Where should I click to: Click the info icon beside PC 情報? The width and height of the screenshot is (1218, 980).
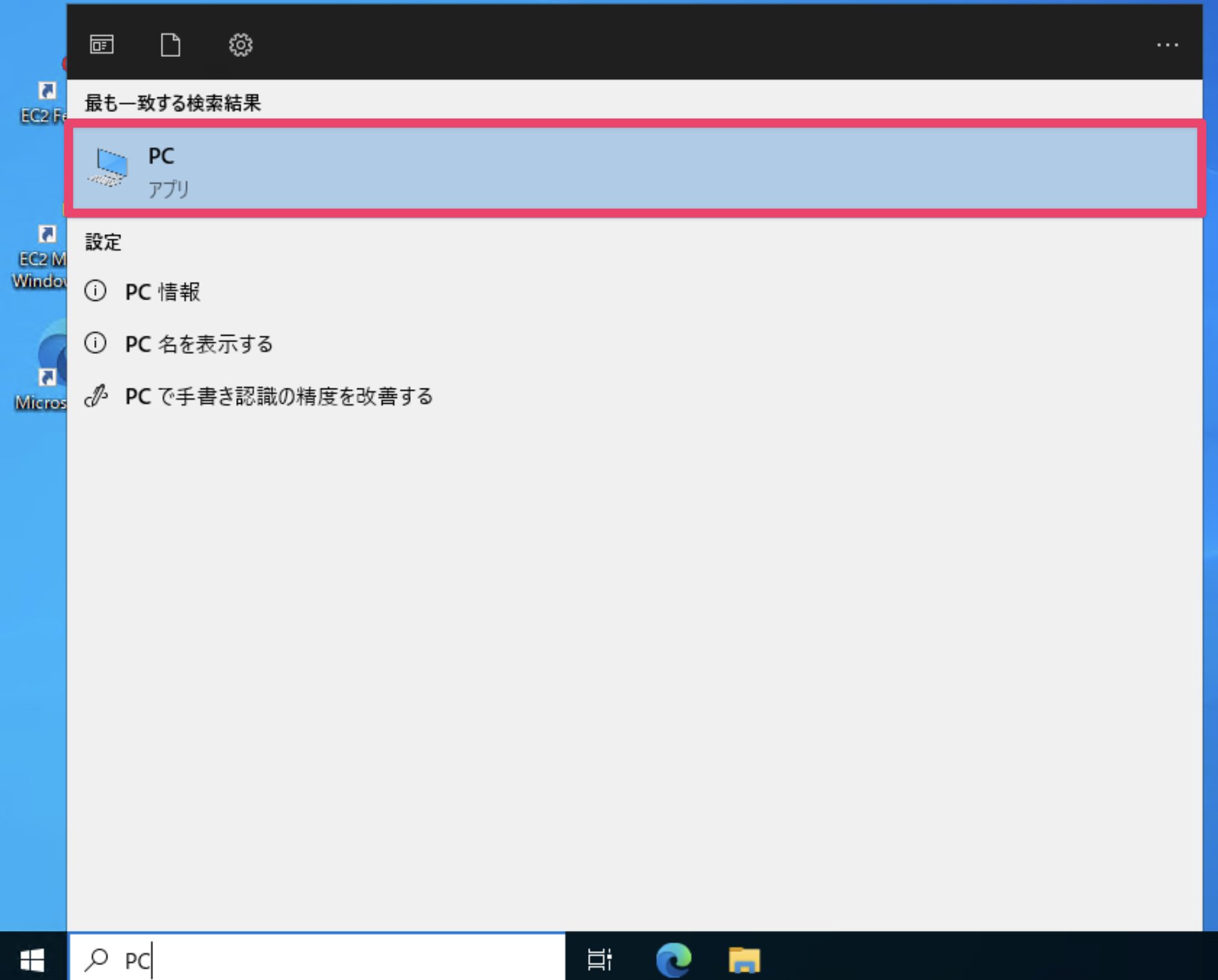[x=96, y=290]
